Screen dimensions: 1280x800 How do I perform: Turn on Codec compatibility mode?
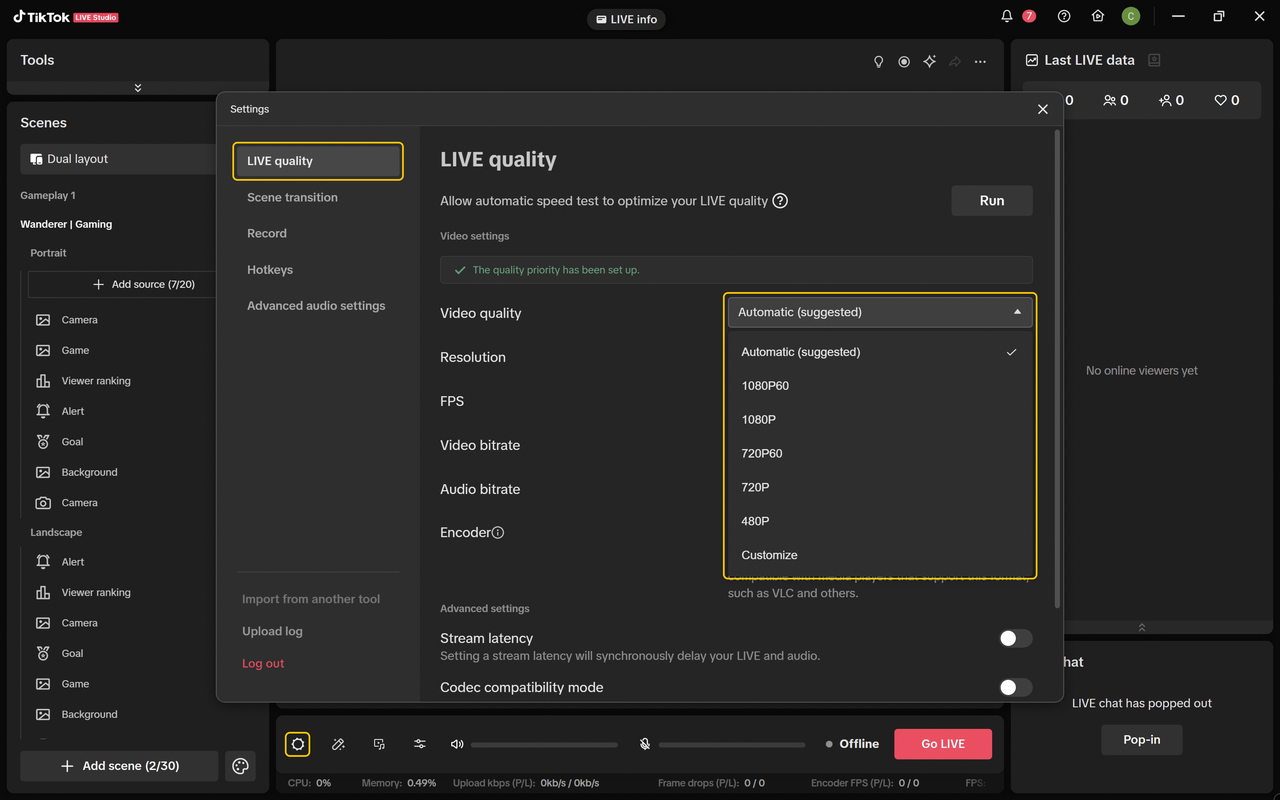[x=1015, y=687]
